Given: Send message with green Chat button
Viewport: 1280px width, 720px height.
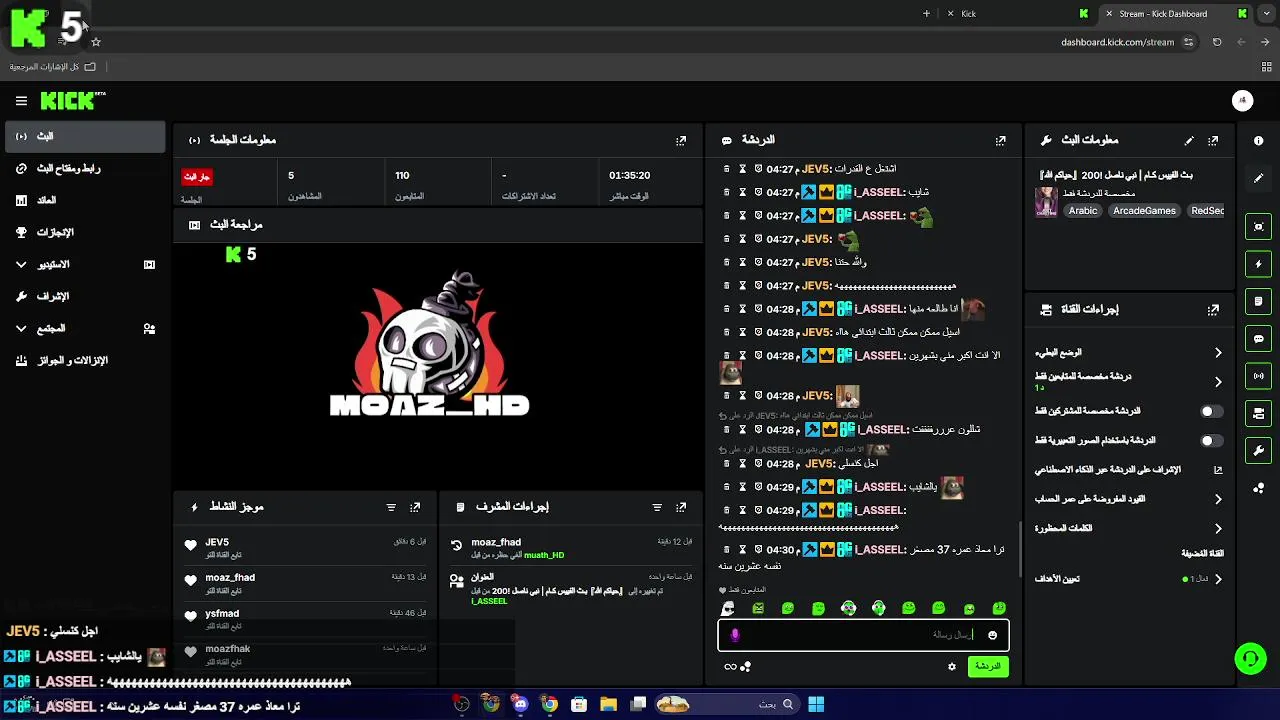Looking at the screenshot, I should click(988, 667).
